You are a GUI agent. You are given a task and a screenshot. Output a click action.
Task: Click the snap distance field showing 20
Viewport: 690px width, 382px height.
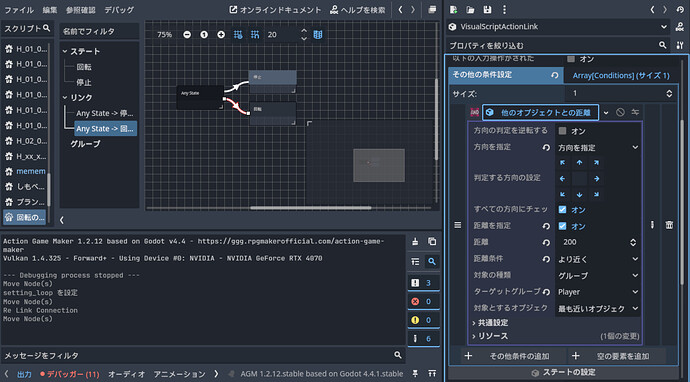coord(282,34)
